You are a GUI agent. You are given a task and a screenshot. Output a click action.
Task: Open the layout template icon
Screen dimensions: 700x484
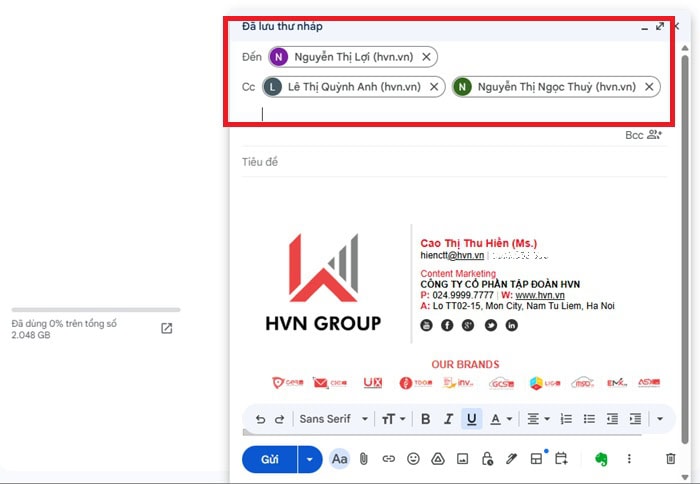pos(536,459)
